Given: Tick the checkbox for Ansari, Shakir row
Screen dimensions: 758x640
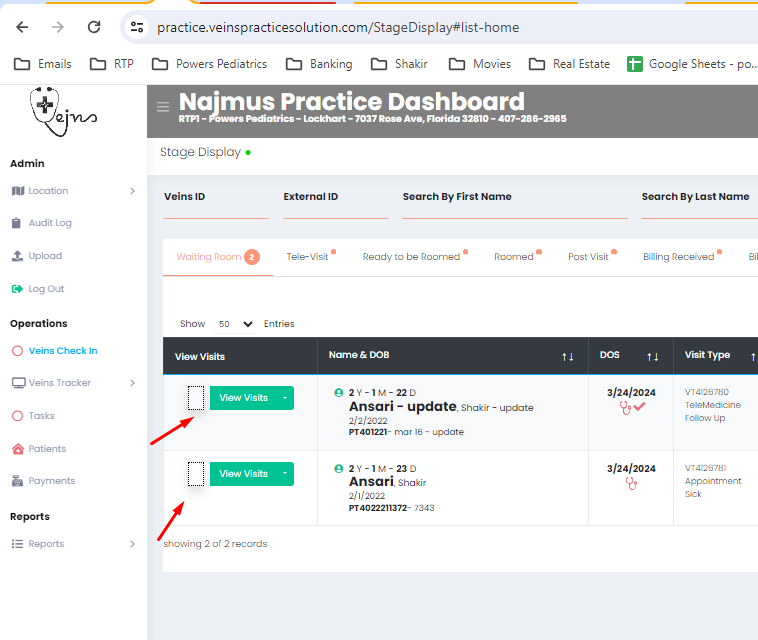Looking at the screenshot, I should 196,474.
